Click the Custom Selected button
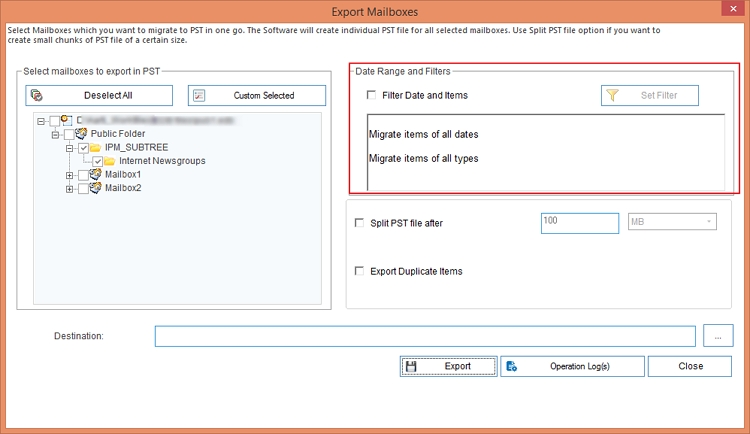The image size is (750, 434). point(257,95)
